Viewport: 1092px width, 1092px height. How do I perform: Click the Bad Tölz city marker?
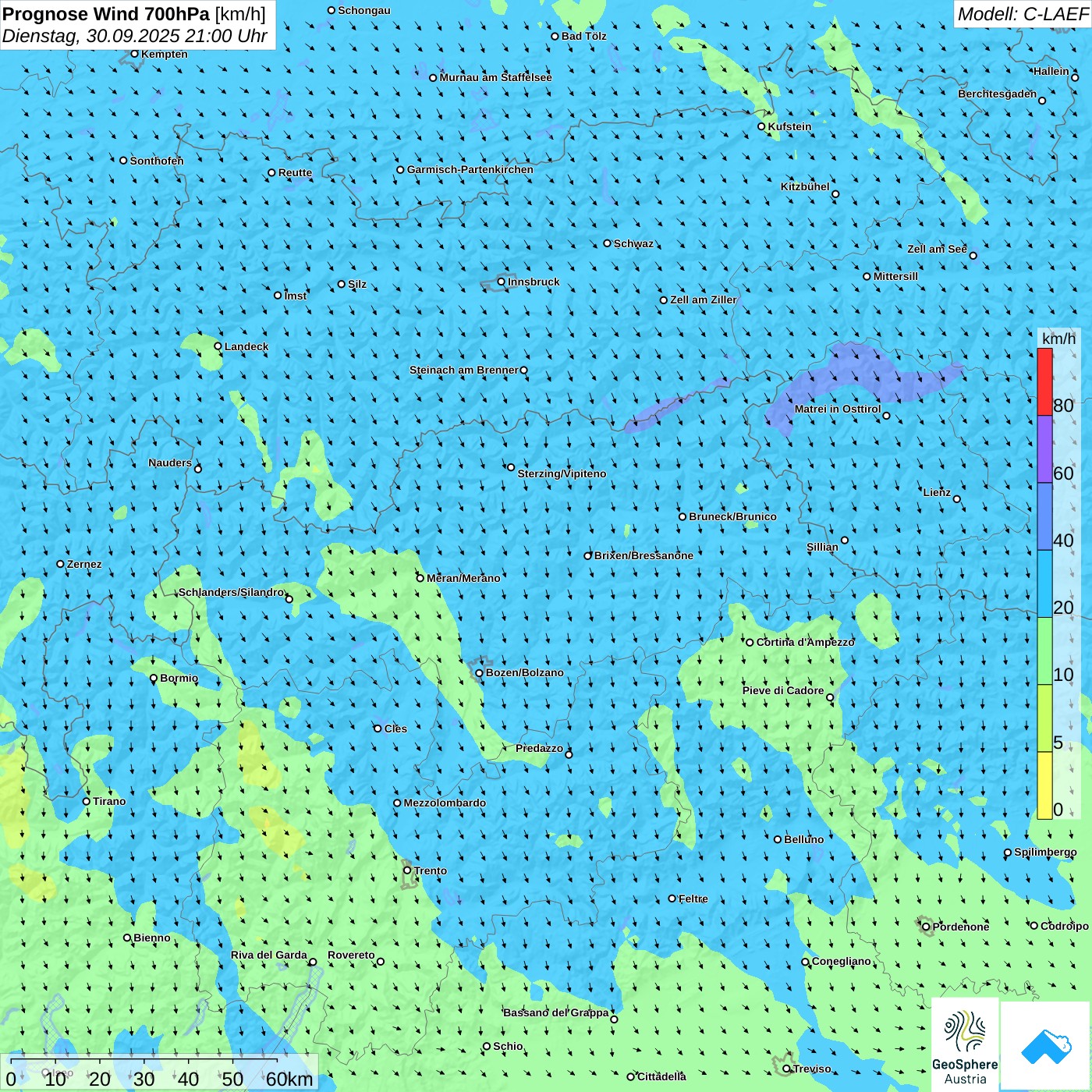(x=555, y=36)
